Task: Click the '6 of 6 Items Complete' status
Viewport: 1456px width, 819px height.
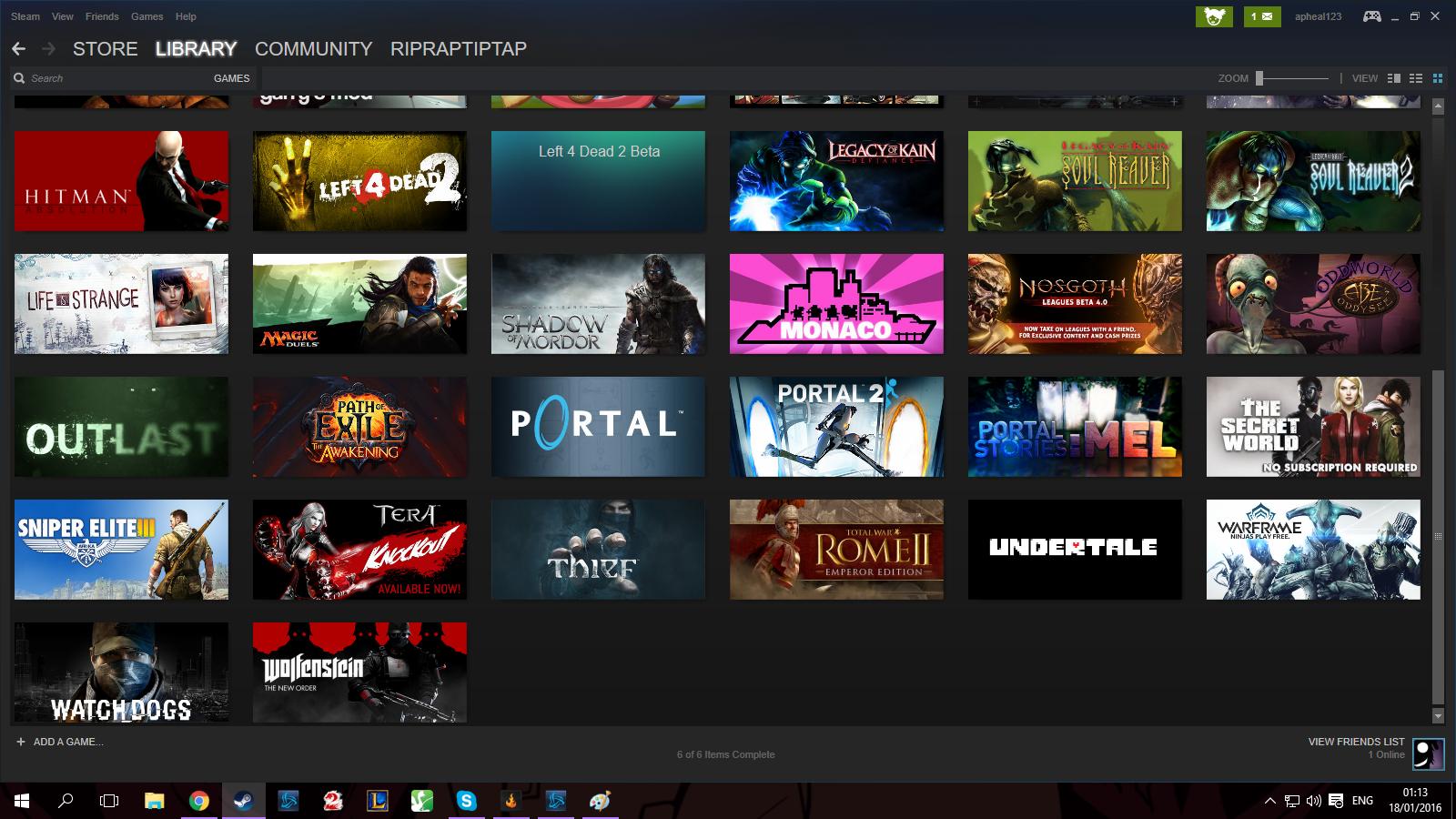Action: 726,754
